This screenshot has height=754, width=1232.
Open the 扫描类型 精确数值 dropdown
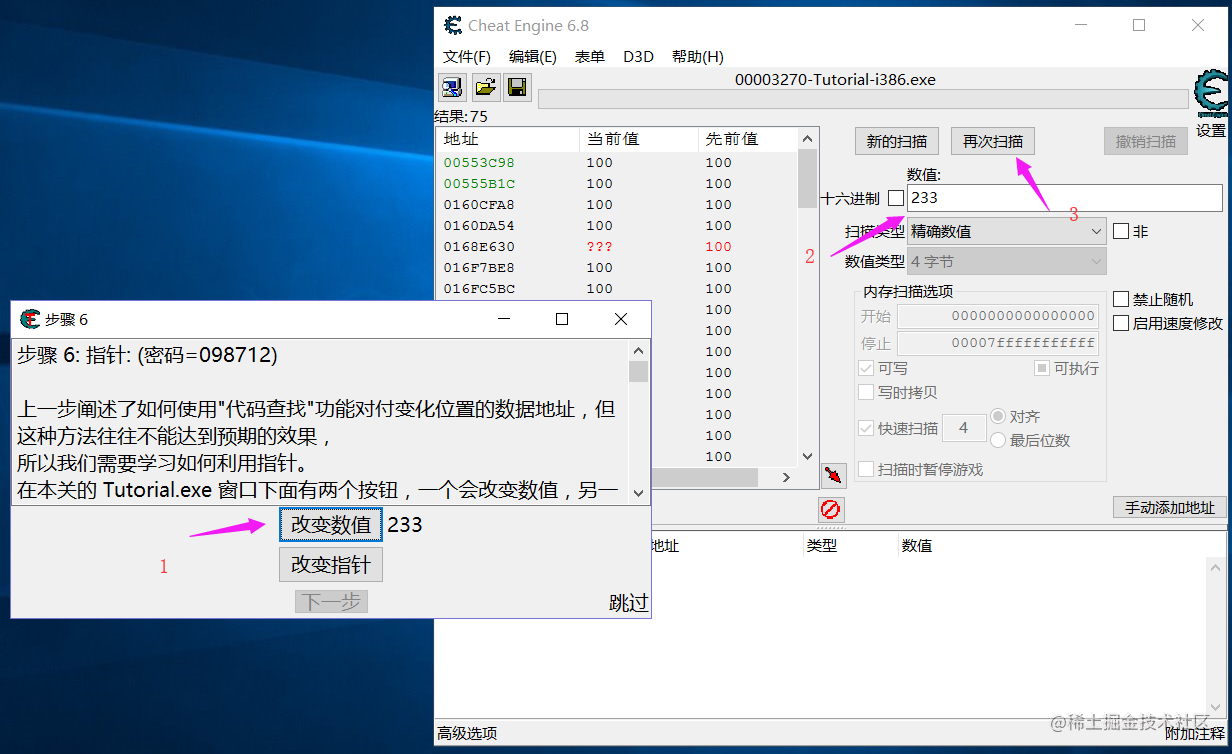pos(1006,231)
